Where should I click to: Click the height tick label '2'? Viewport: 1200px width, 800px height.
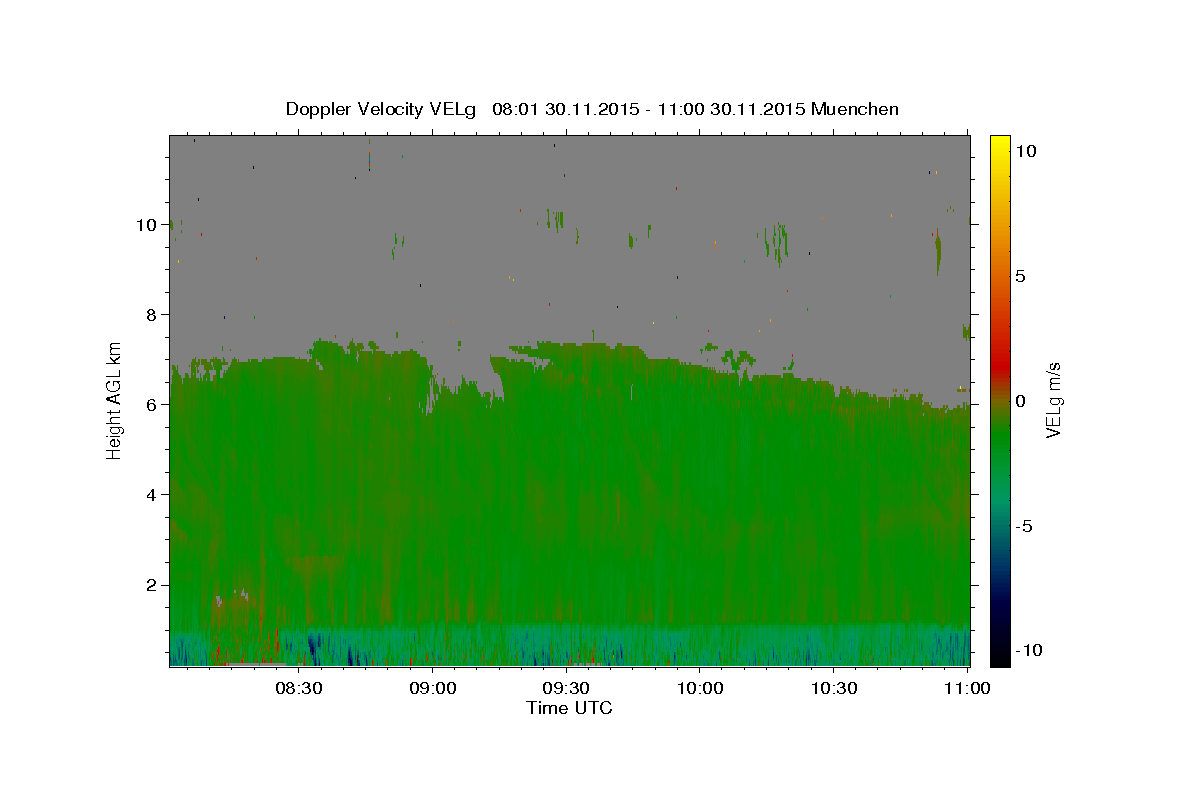(x=152, y=585)
